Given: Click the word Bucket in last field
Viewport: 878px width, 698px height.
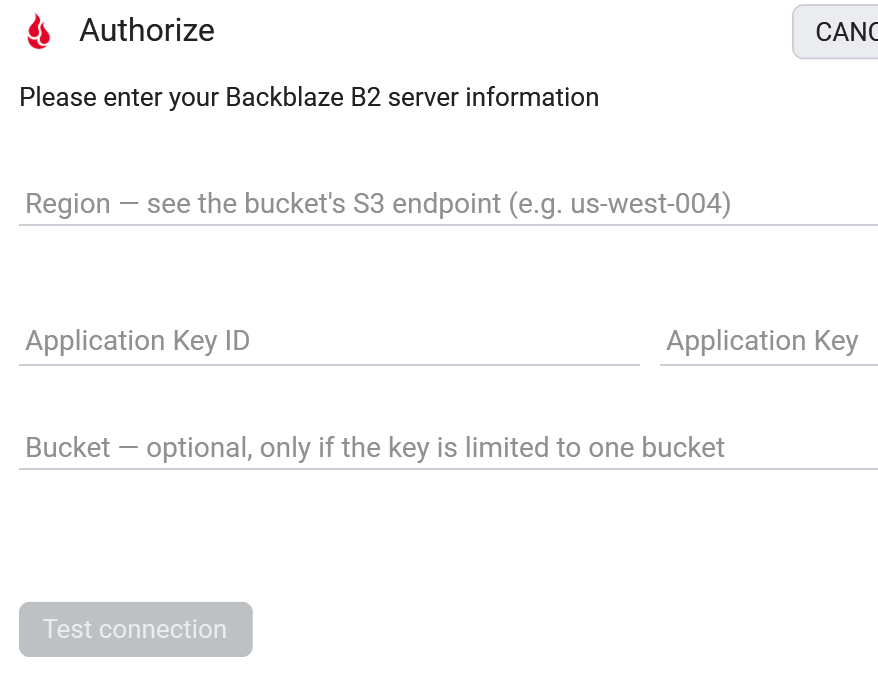Looking at the screenshot, I should click(x=68, y=448).
